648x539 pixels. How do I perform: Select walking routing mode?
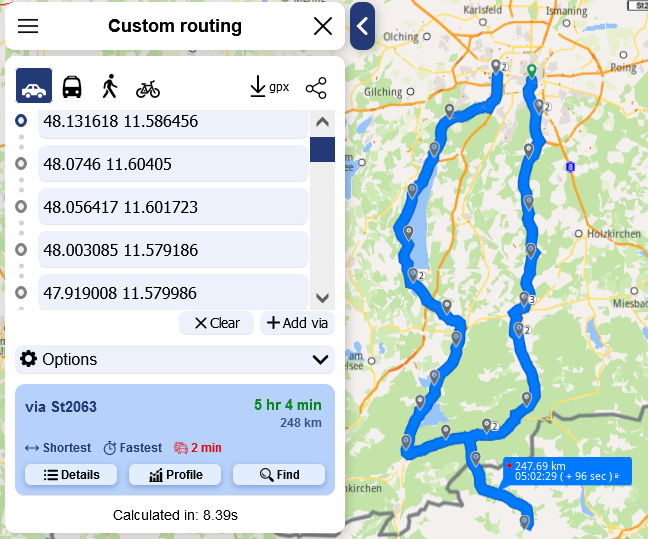(x=110, y=86)
